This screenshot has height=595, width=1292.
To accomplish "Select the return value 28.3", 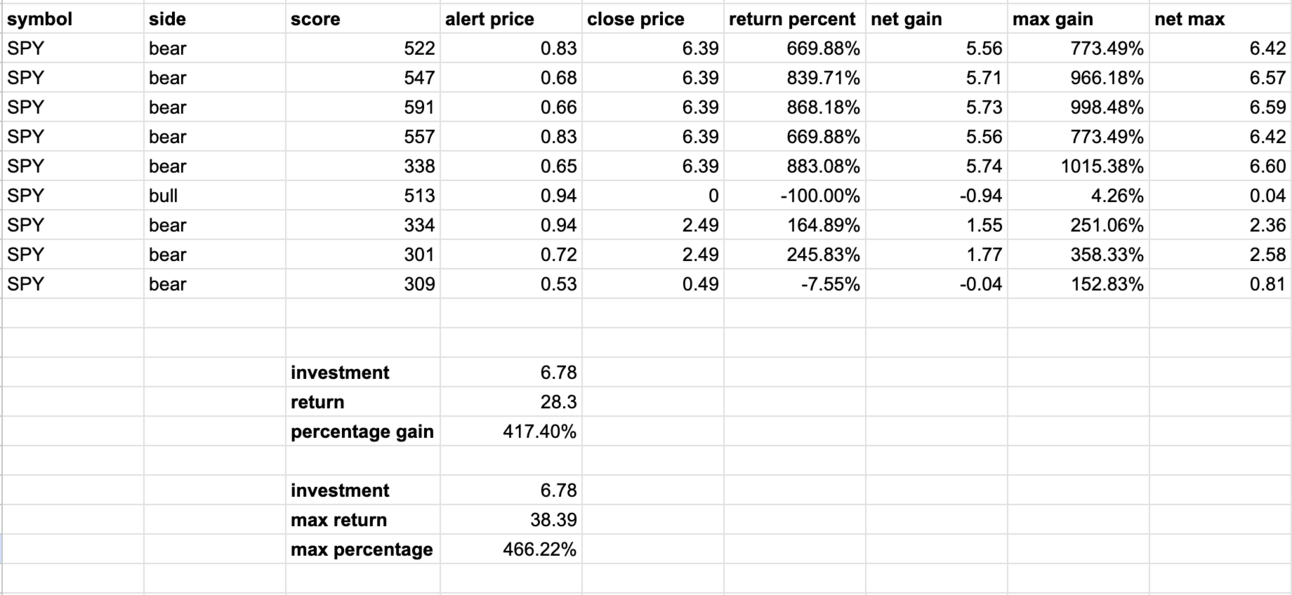I will click(x=510, y=401).
